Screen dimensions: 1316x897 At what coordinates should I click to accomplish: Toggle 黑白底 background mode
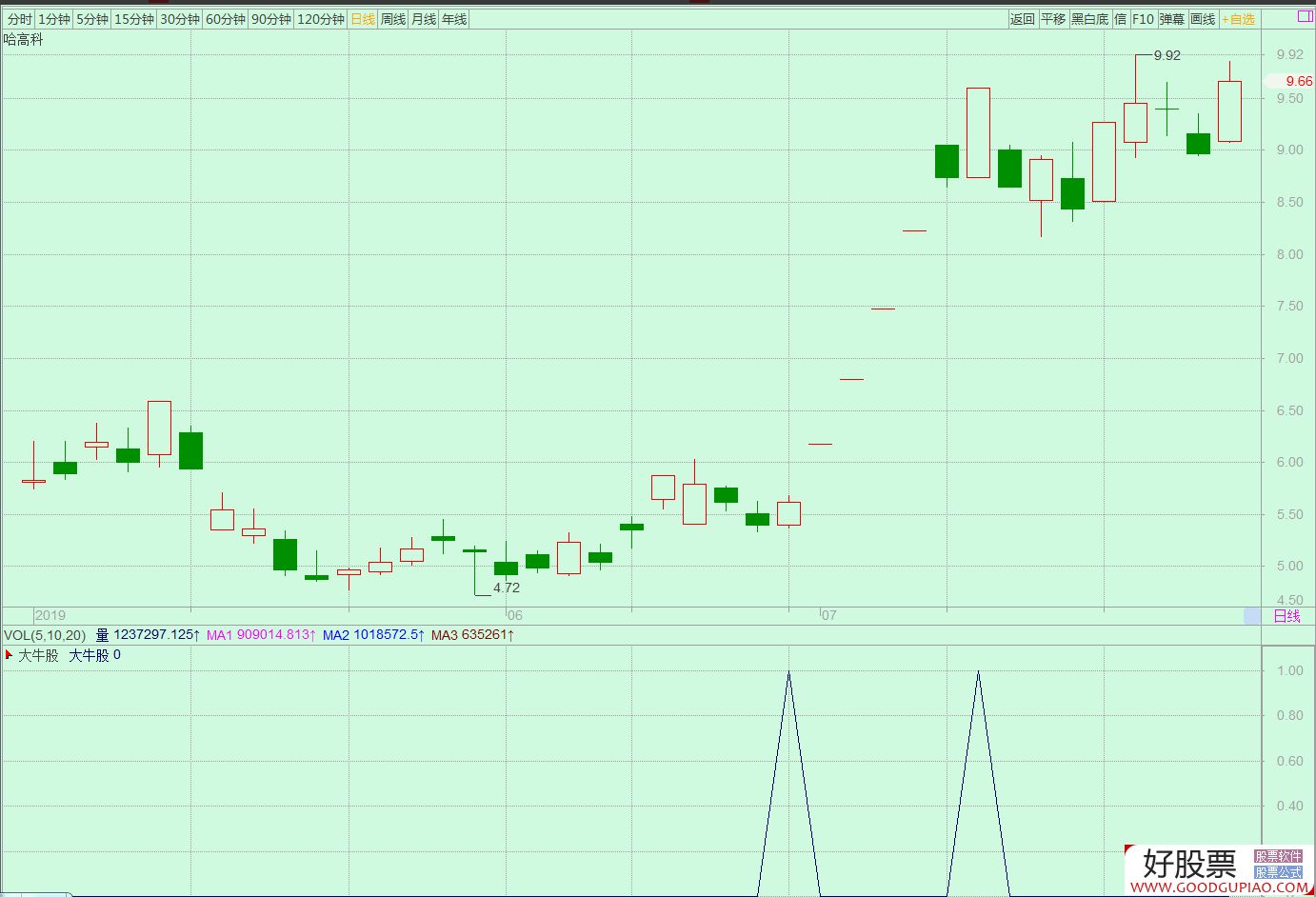tap(1089, 19)
